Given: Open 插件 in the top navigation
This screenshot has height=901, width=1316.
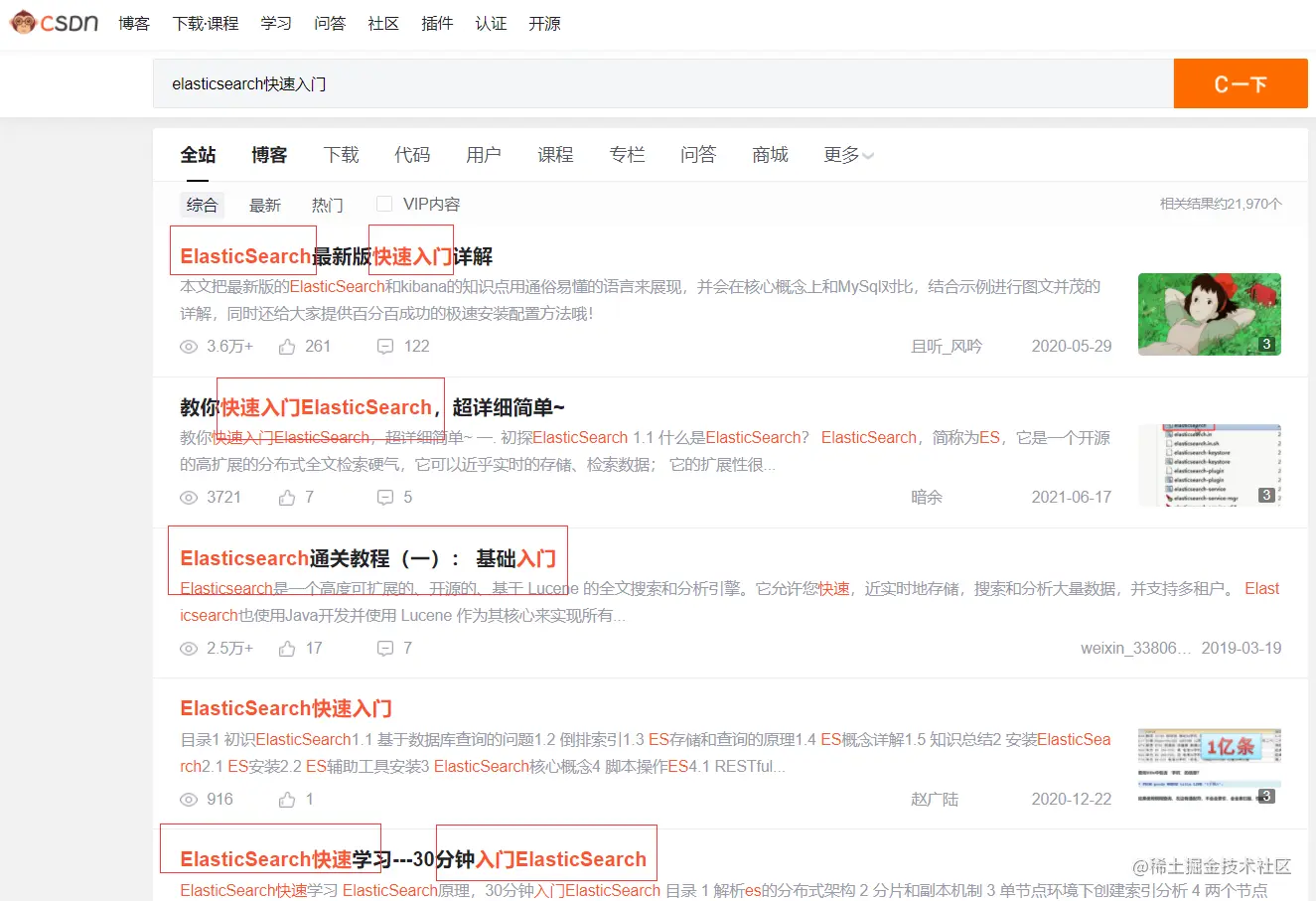Looking at the screenshot, I should coord(437,23).
